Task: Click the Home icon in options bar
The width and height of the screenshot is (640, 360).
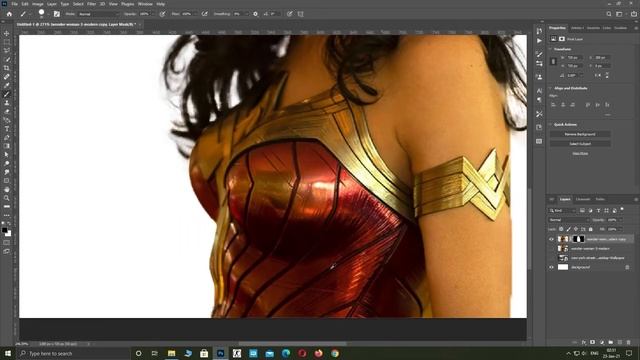Action: (x=9, y=14)
